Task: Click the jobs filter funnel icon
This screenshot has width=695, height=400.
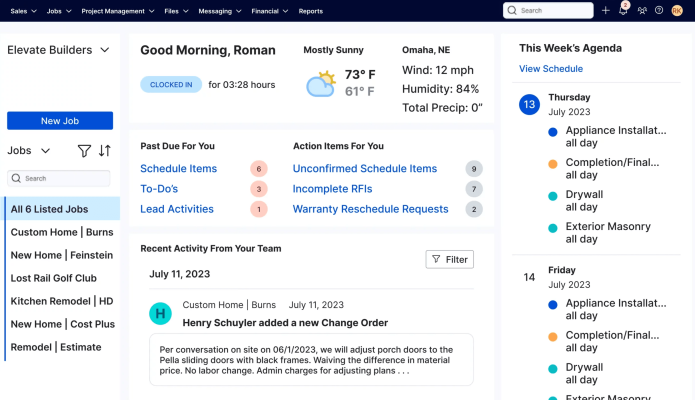Action: 85,151
